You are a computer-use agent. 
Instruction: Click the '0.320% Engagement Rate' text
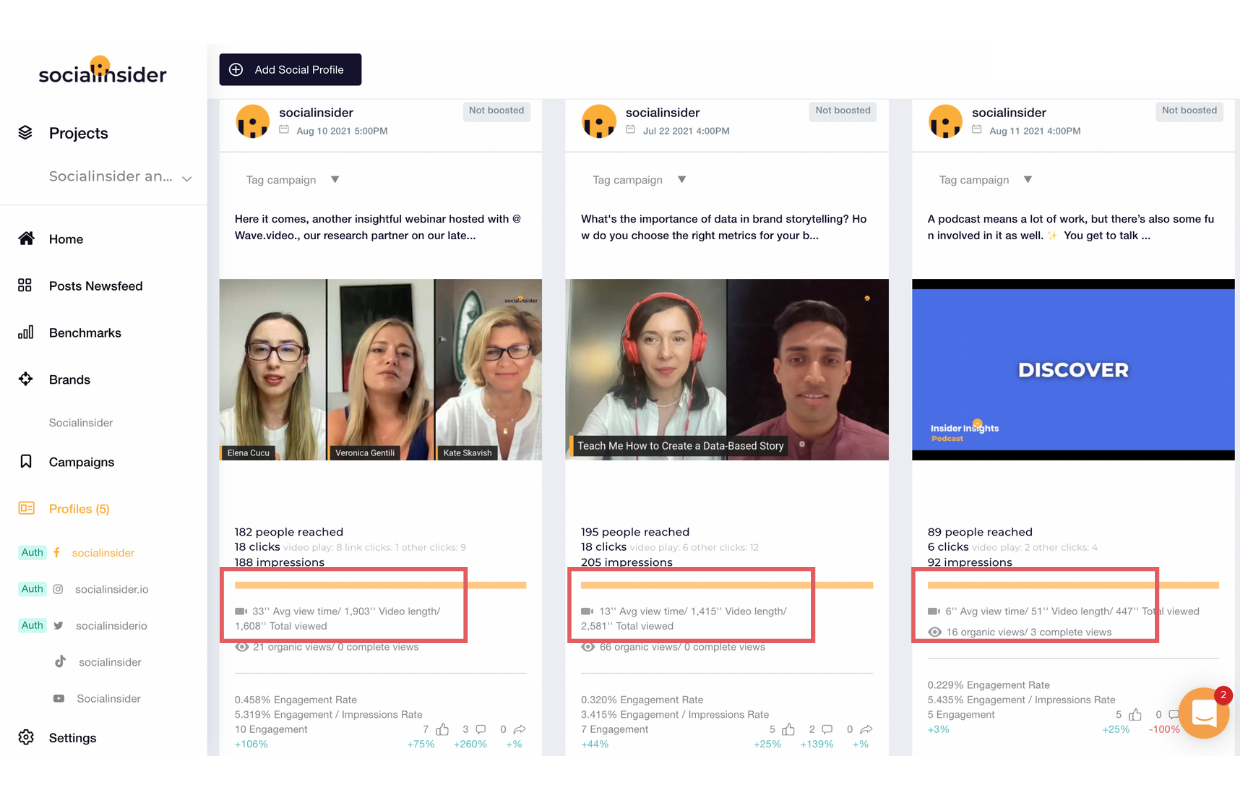click(642, 700)
